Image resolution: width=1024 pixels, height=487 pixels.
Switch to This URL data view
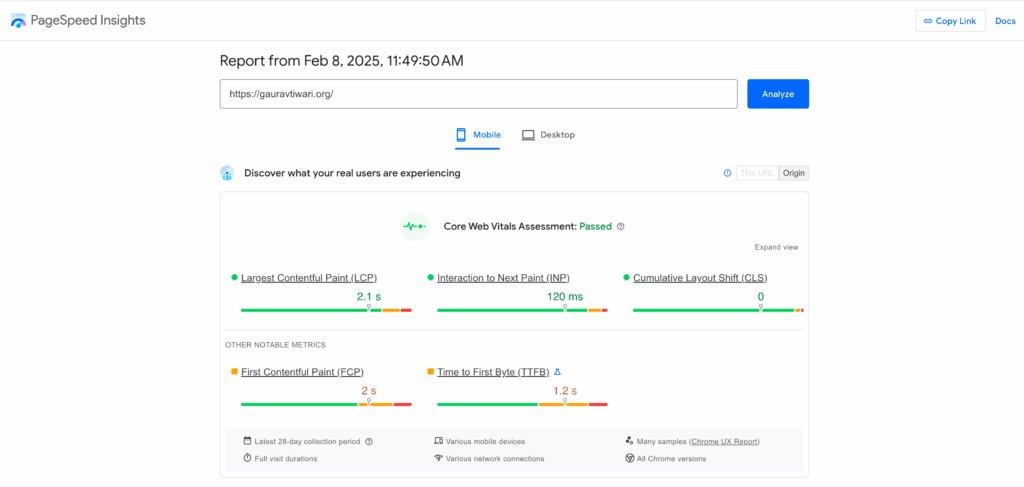(x=757, y=173)
